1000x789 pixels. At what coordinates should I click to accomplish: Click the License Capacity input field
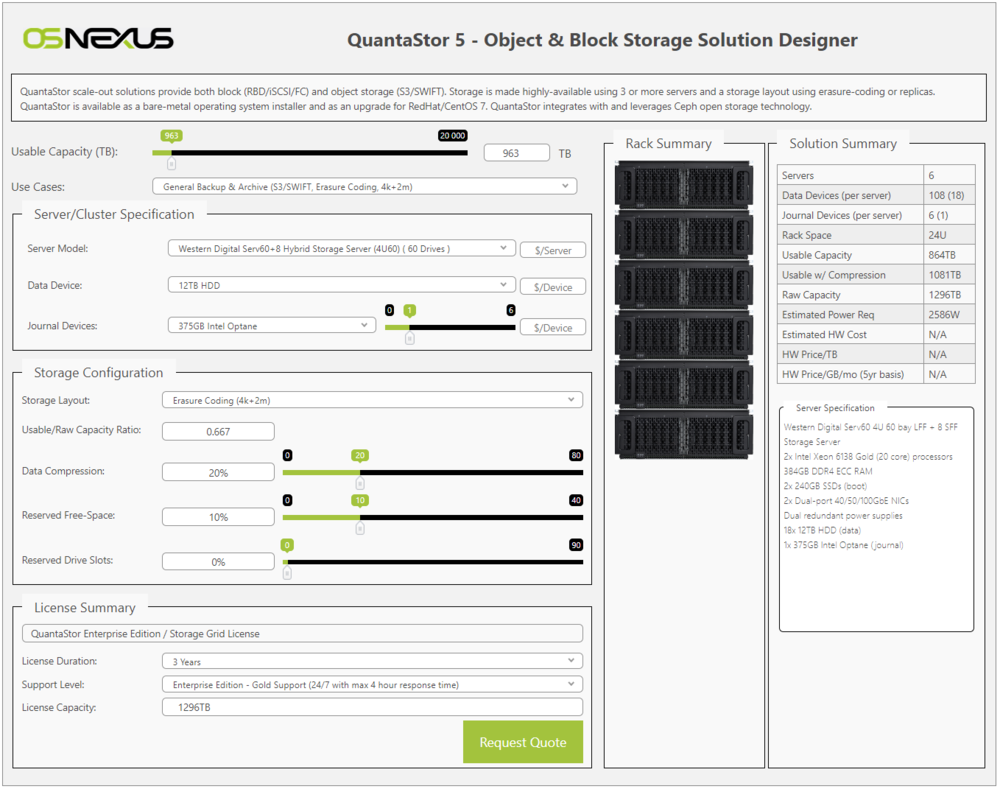(x=372, y=707)
